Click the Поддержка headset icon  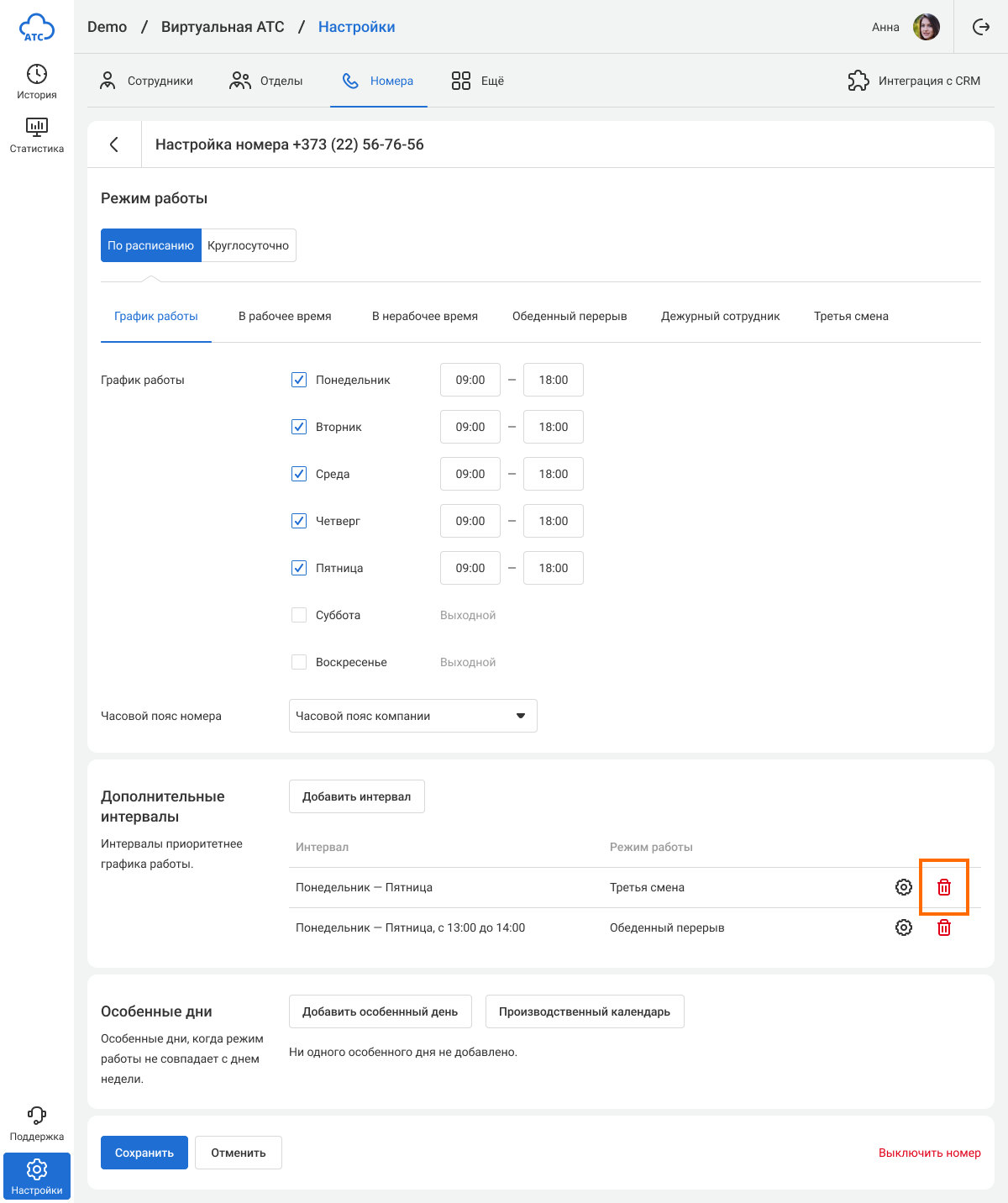tap(37, 1116)
